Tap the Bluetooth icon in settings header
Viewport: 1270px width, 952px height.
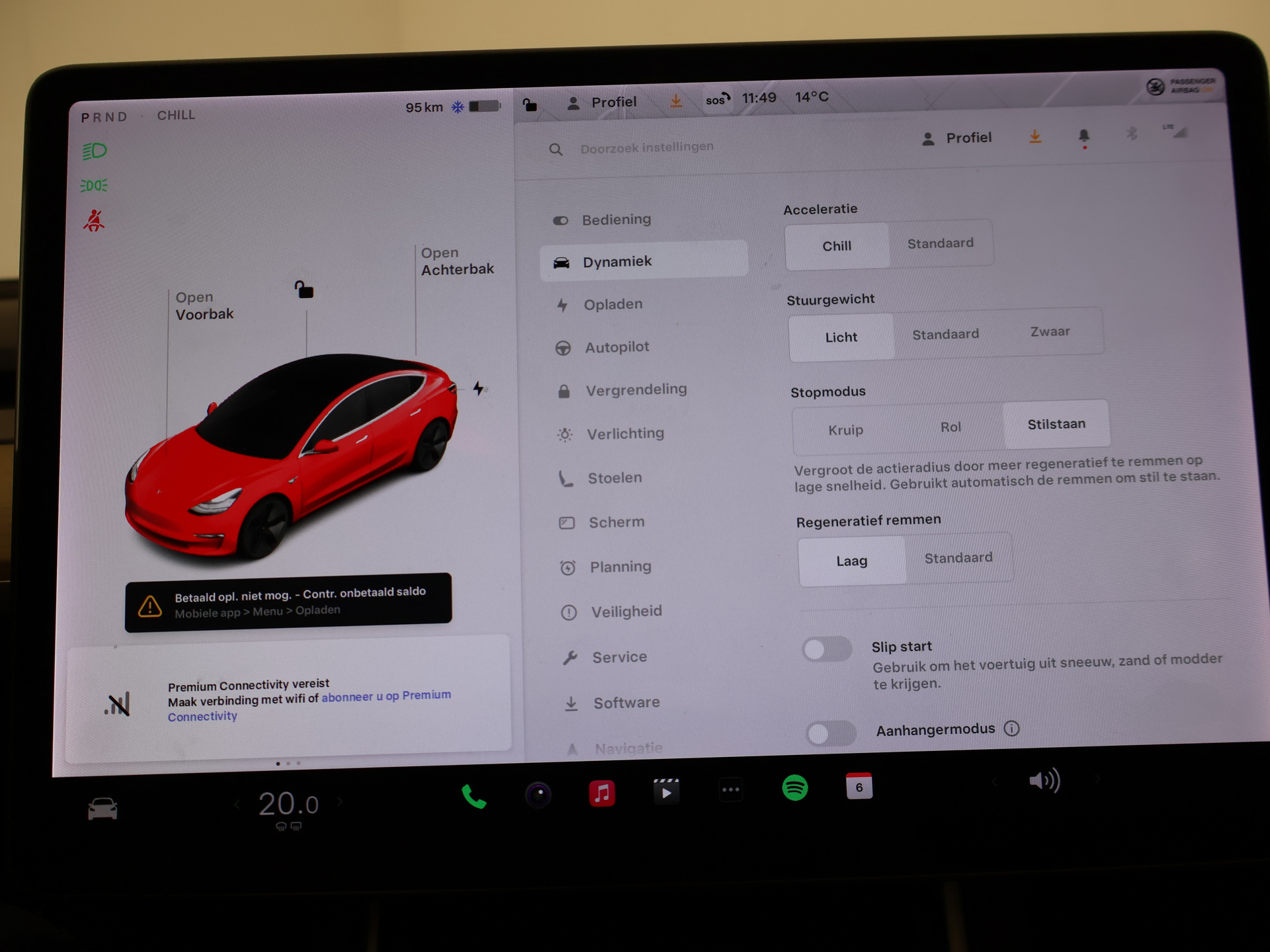1132,134
